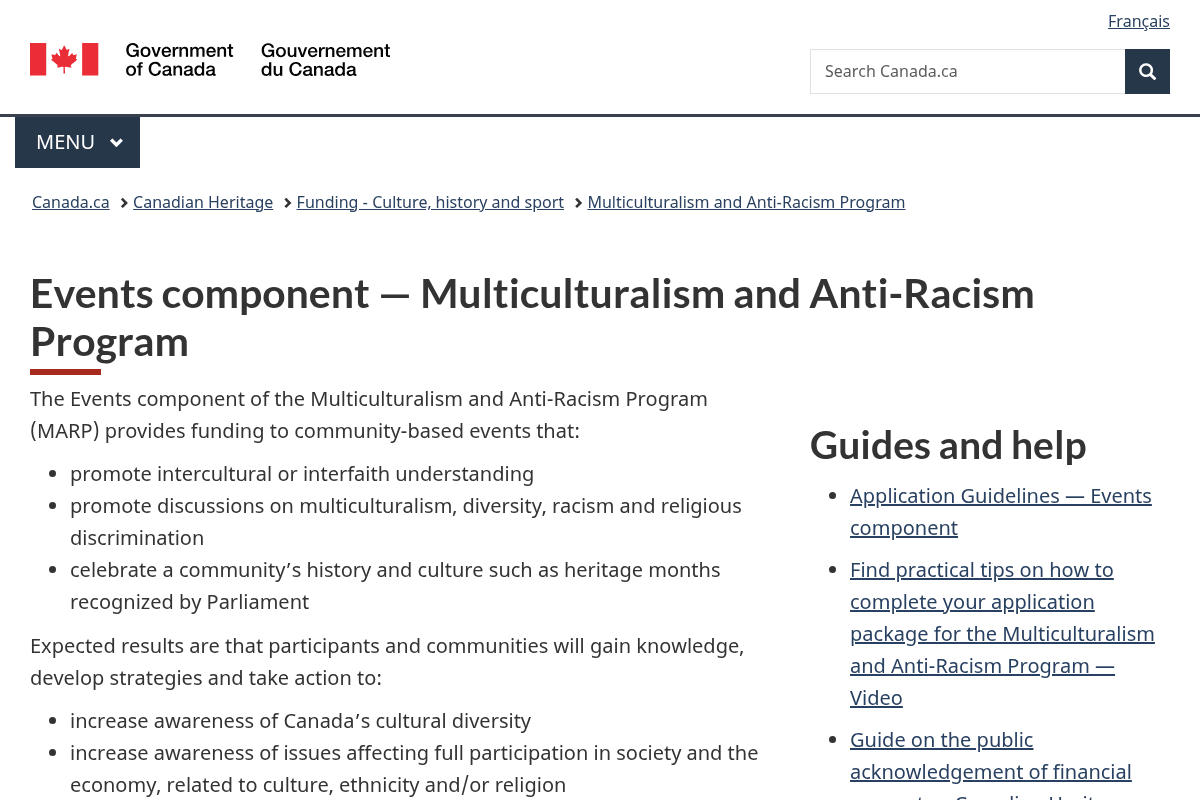Click the Gouvernement du Canada wordmark text
The image size is (1200, 800).
tap(326, 60)
